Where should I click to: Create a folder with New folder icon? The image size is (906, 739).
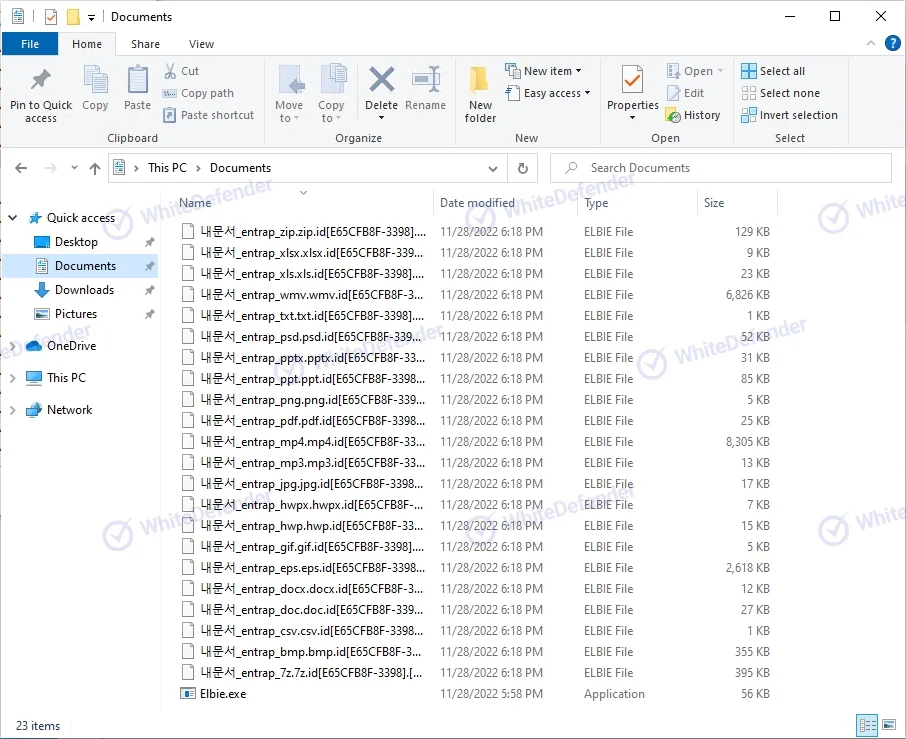[x=480, y=82]
